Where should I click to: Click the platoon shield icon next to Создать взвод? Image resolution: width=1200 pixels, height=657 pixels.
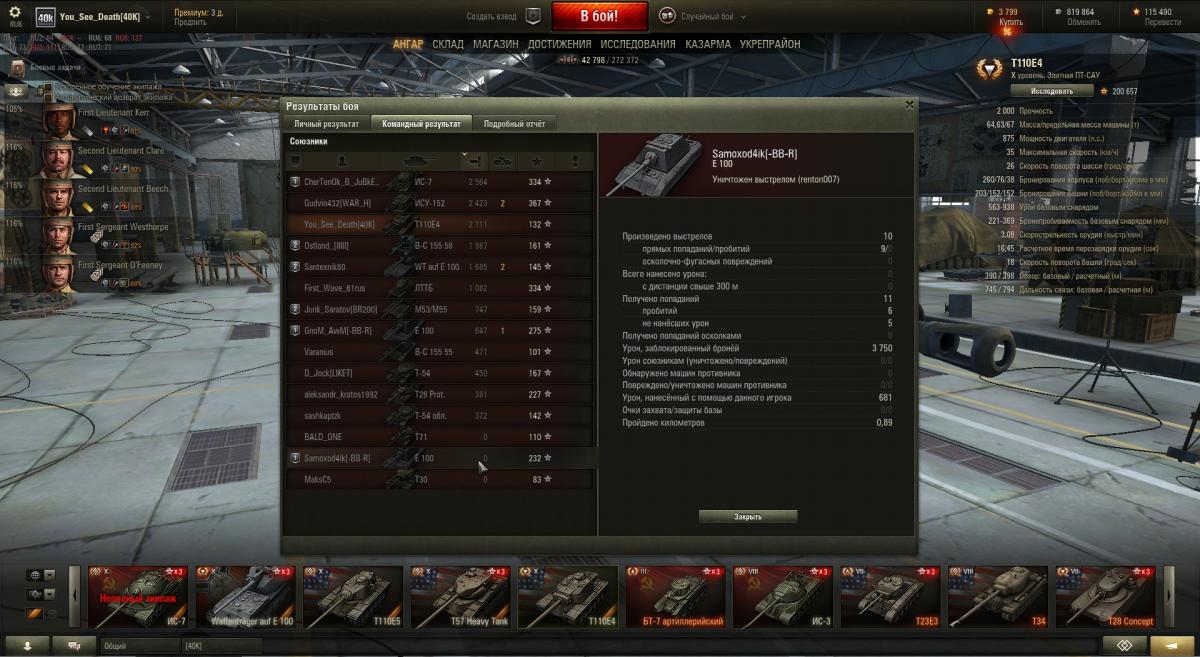tap(533, 16)
